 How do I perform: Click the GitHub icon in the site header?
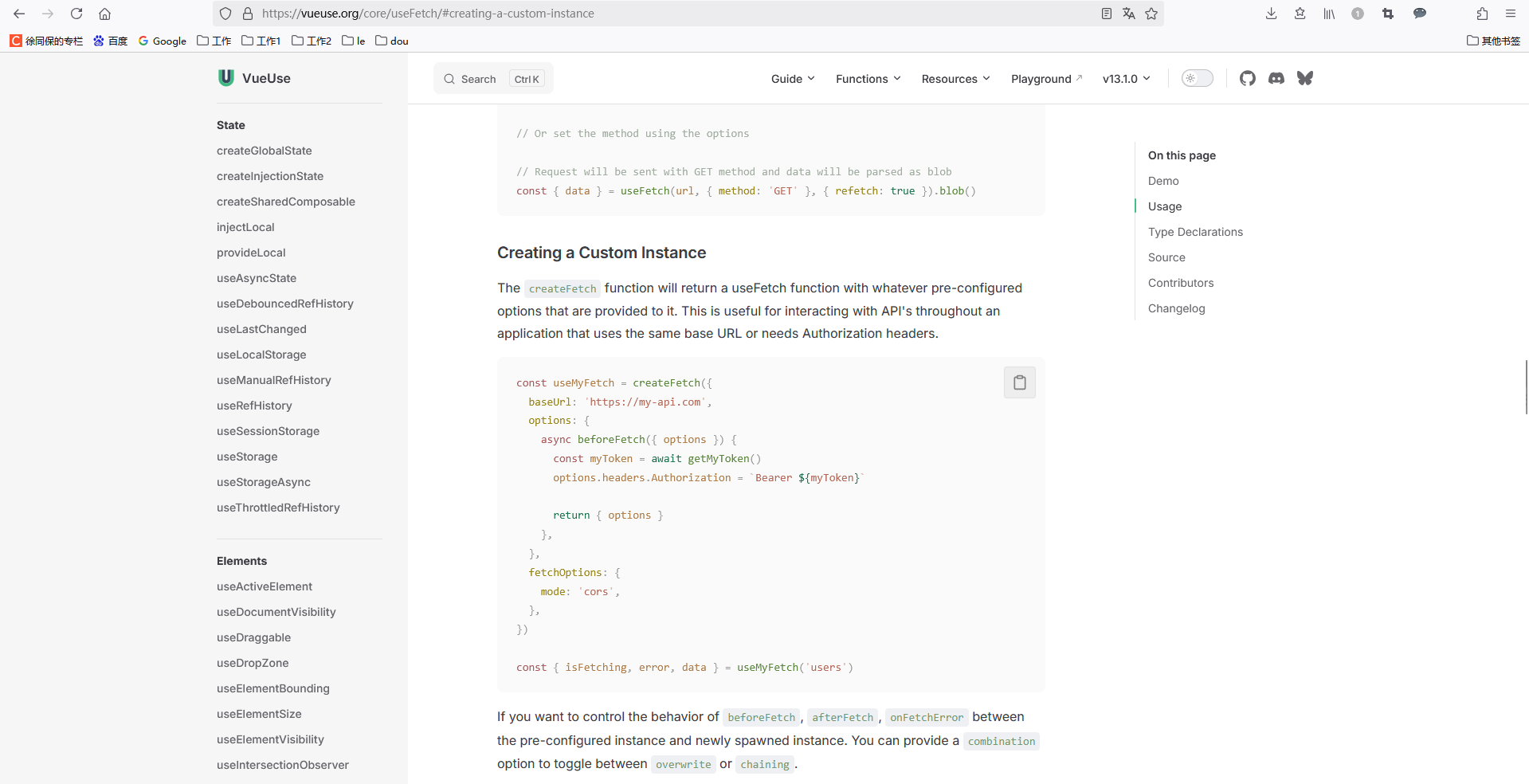coord(1247,78)
